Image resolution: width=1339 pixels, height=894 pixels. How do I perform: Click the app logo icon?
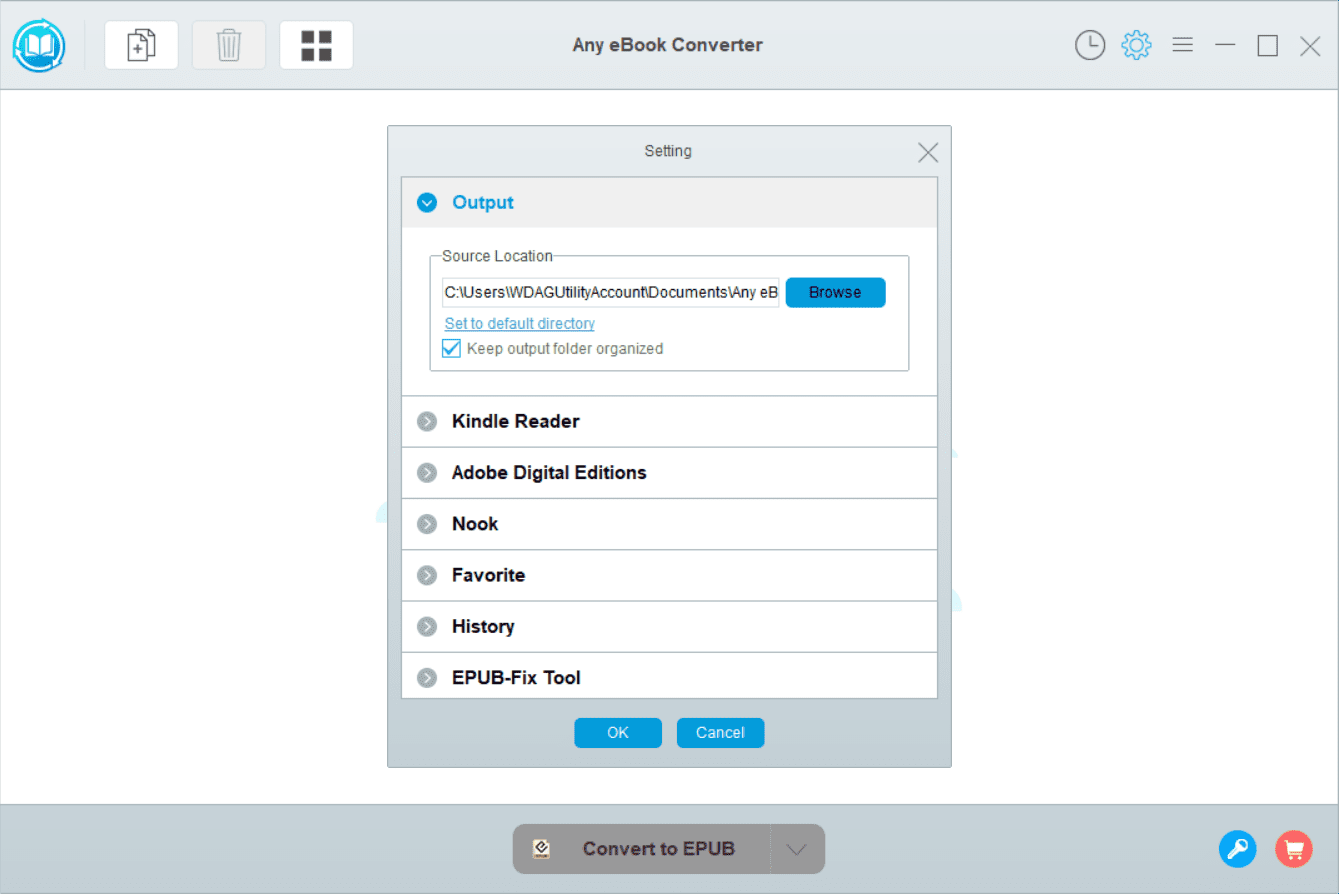pos(39,46)
